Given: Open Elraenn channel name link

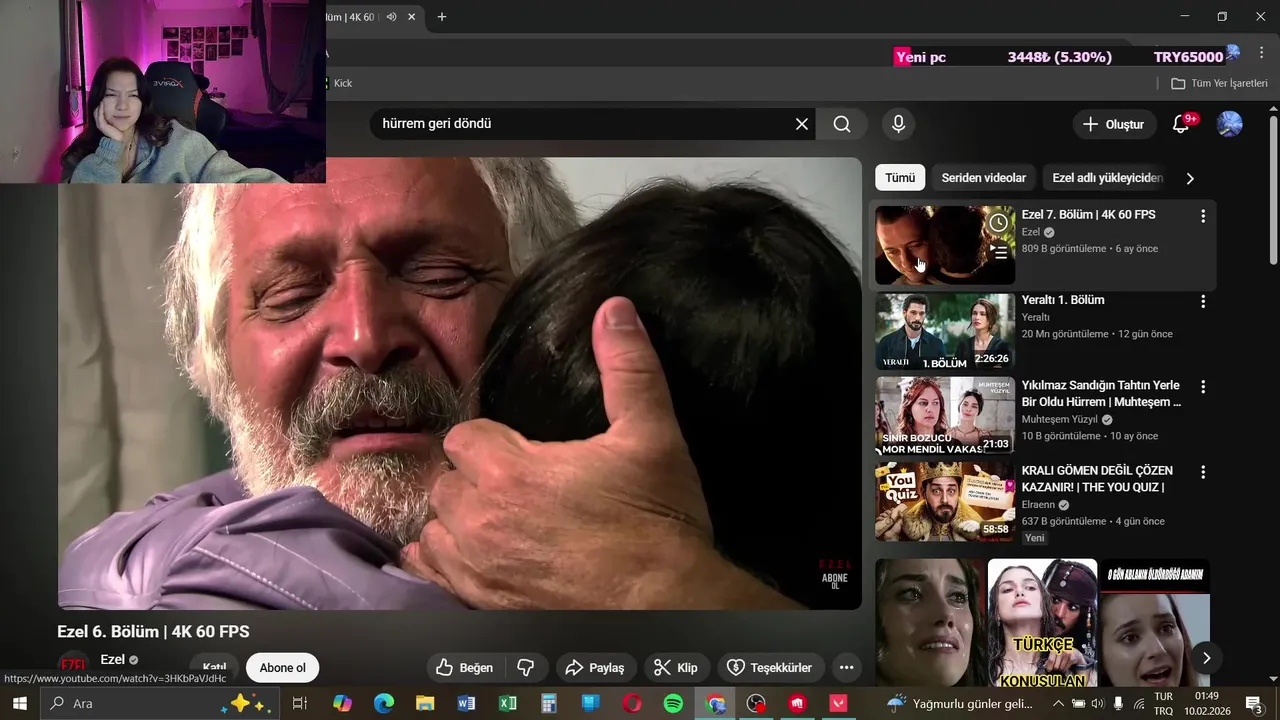Looking at the screenshot, I should click(x=1038, y=505).
